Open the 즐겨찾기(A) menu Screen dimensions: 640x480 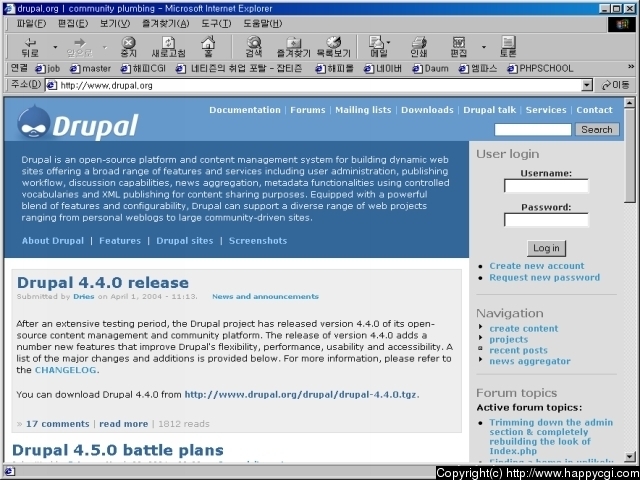(x=165, y=24)
